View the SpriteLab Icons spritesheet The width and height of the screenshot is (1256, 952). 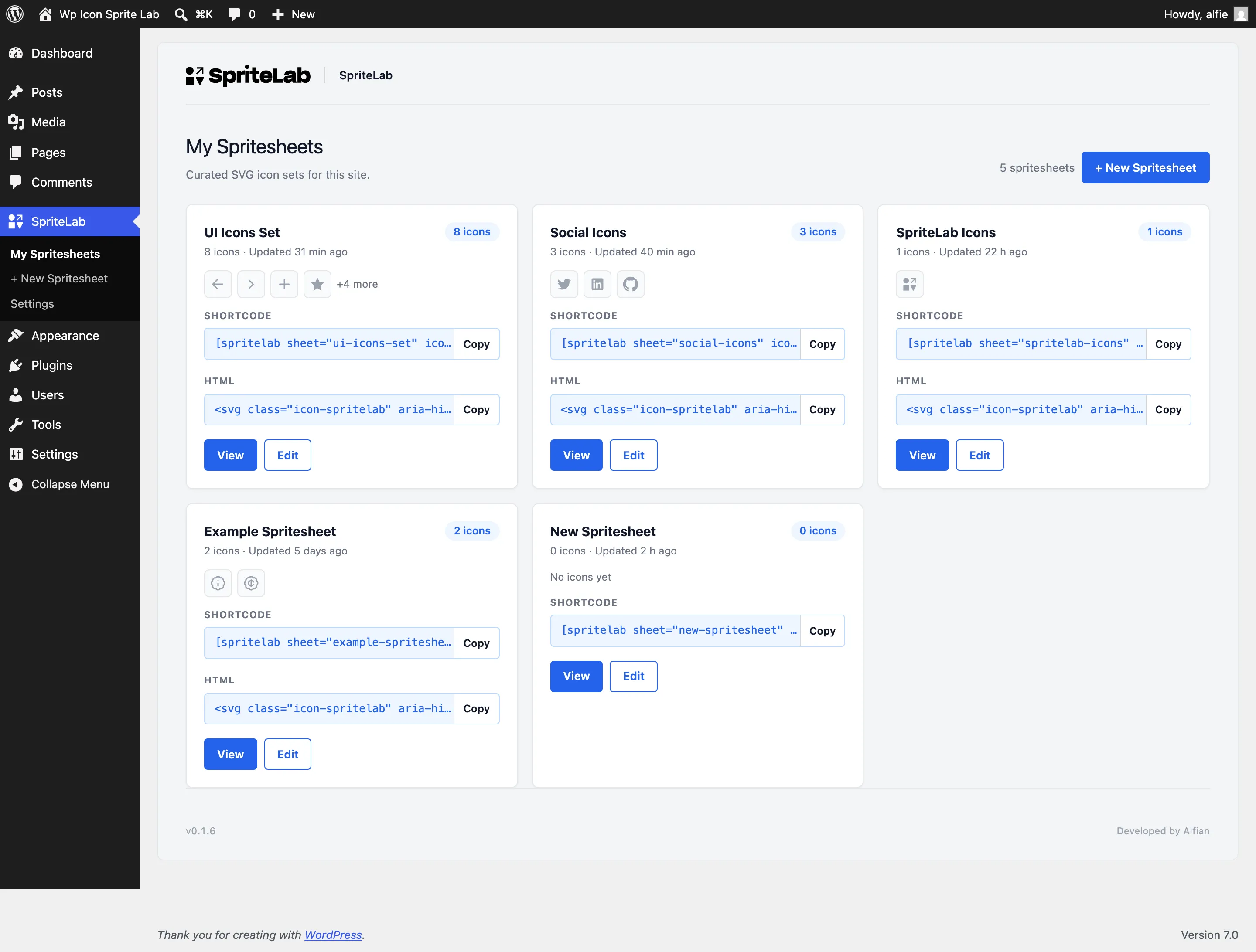point(922,455)
